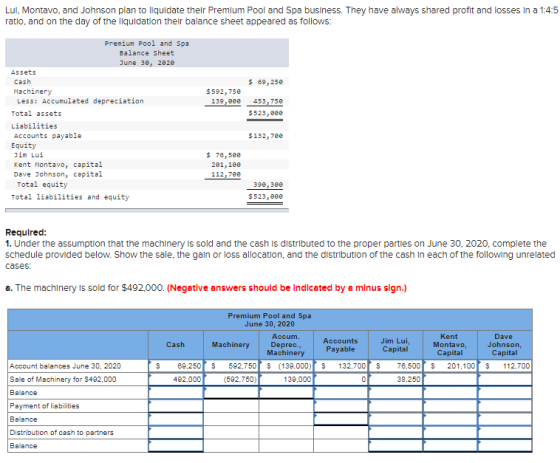Screen dimensions: 560x463
Task: Select Total assets amount $523,000
Action: coord(266,113)
